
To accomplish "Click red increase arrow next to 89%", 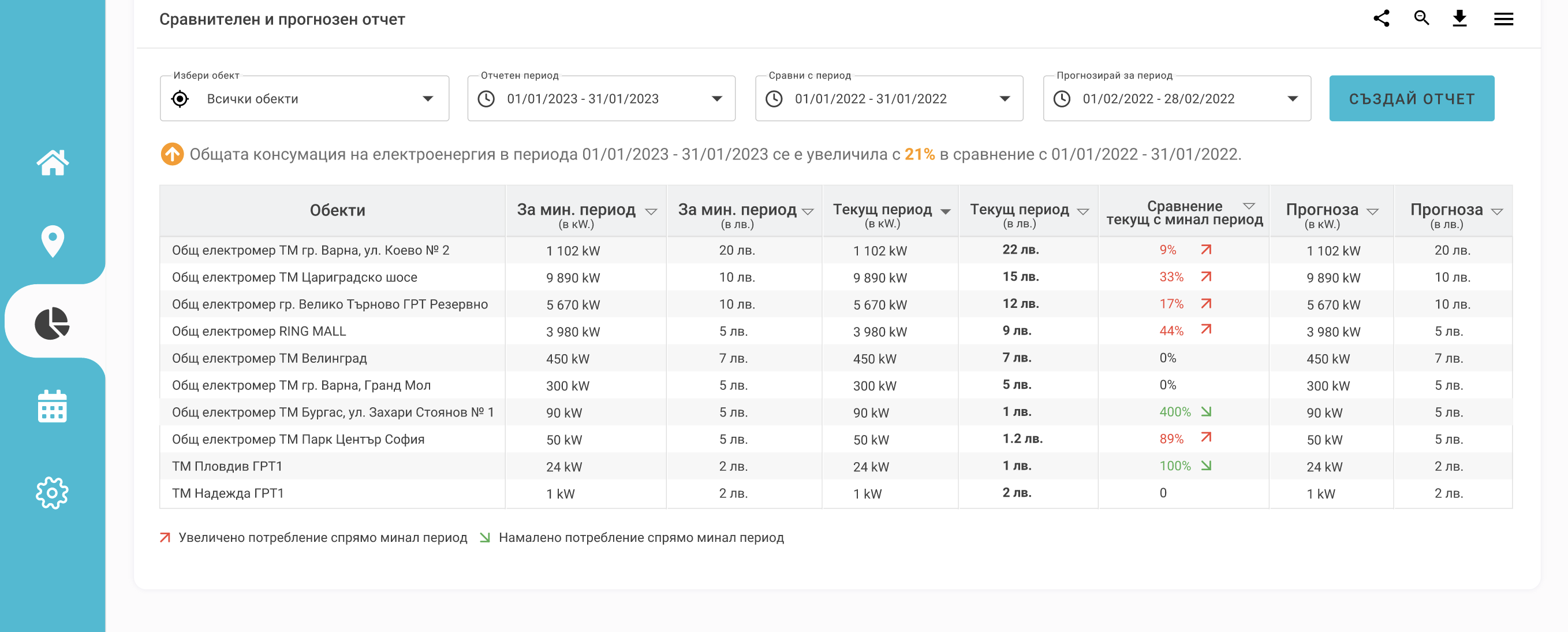I will tap(1206, 437).
